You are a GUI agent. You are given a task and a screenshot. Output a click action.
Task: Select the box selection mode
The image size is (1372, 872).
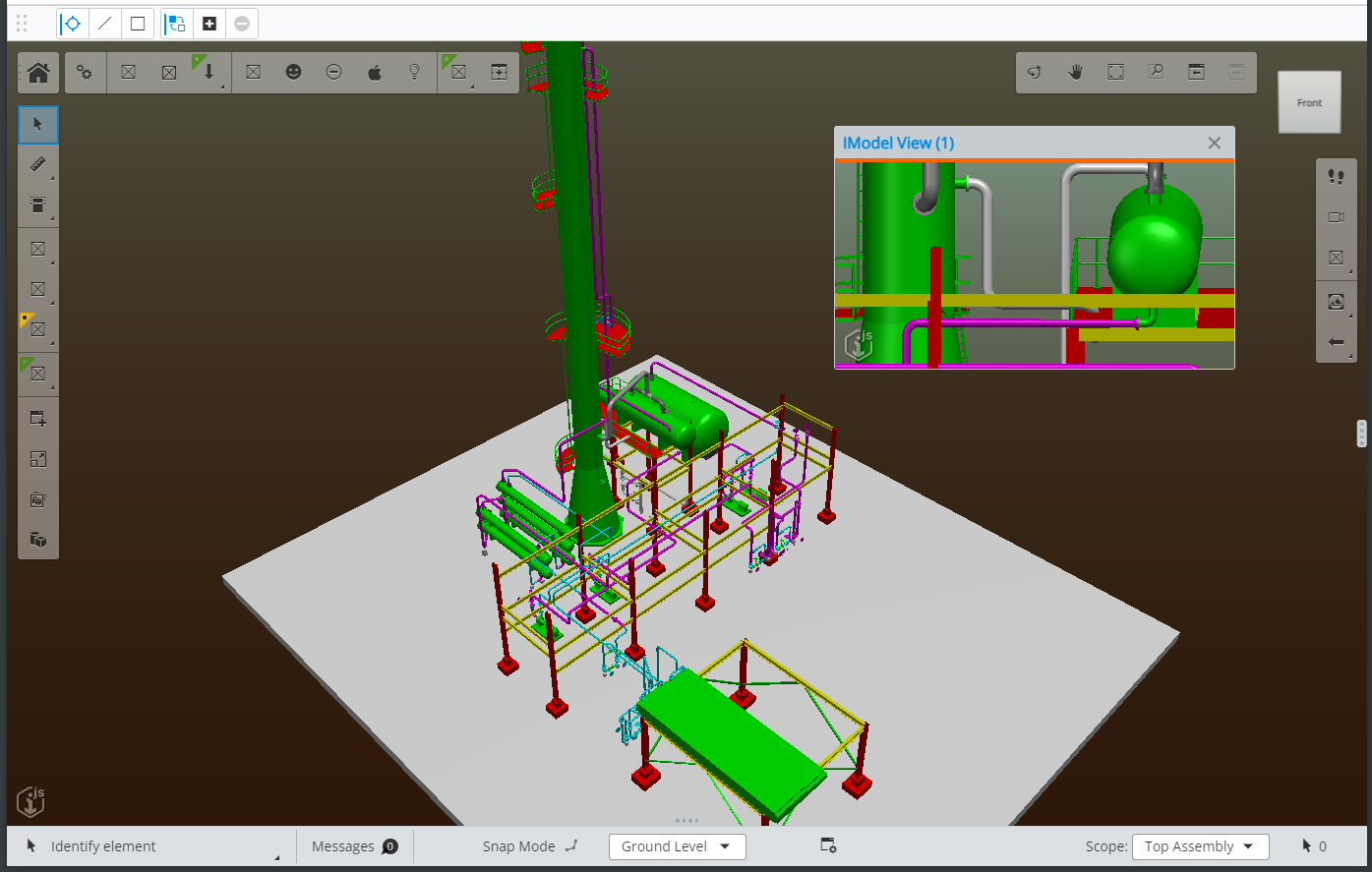click(138, 24)
